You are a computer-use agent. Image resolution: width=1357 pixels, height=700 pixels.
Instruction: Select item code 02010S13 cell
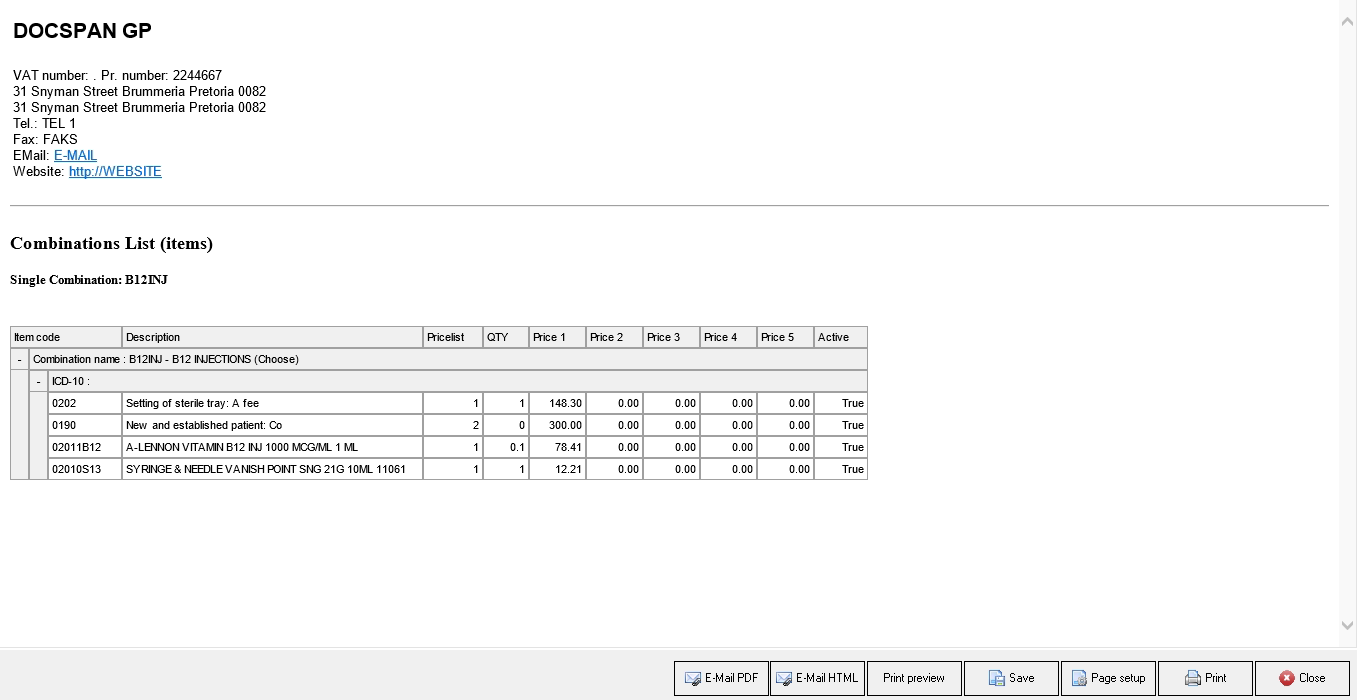[x=85, y=469]
